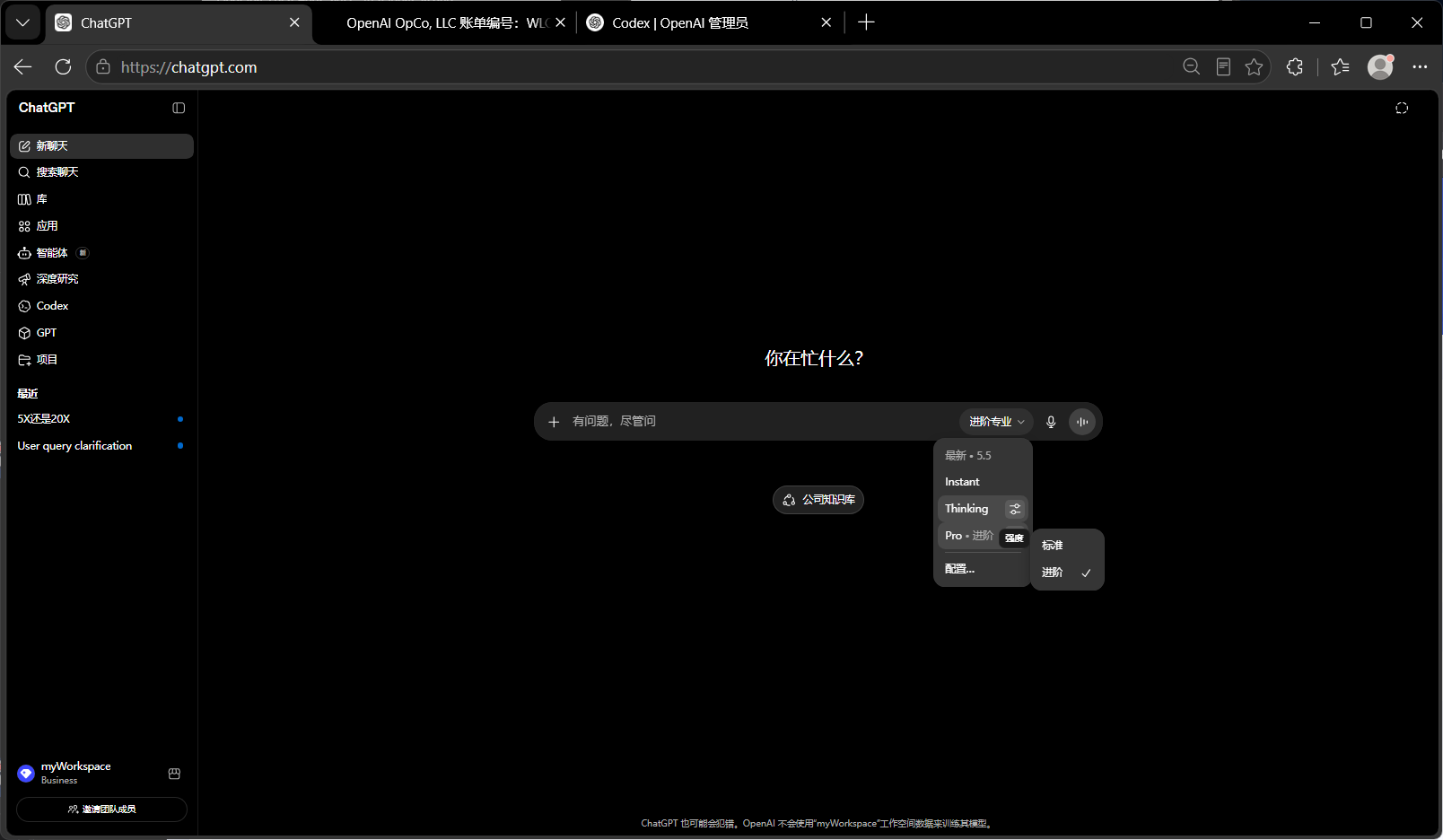
Task: Open the User query clarification chat
Action: [101, 446]
